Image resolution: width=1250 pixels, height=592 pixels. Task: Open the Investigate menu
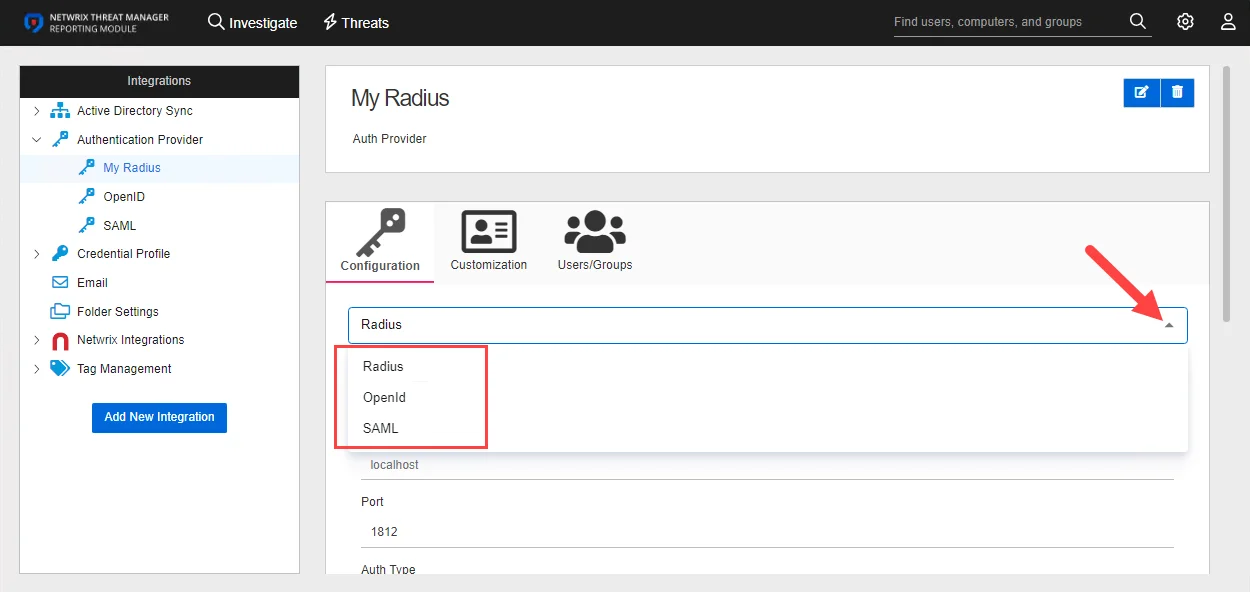pos(252,22)
